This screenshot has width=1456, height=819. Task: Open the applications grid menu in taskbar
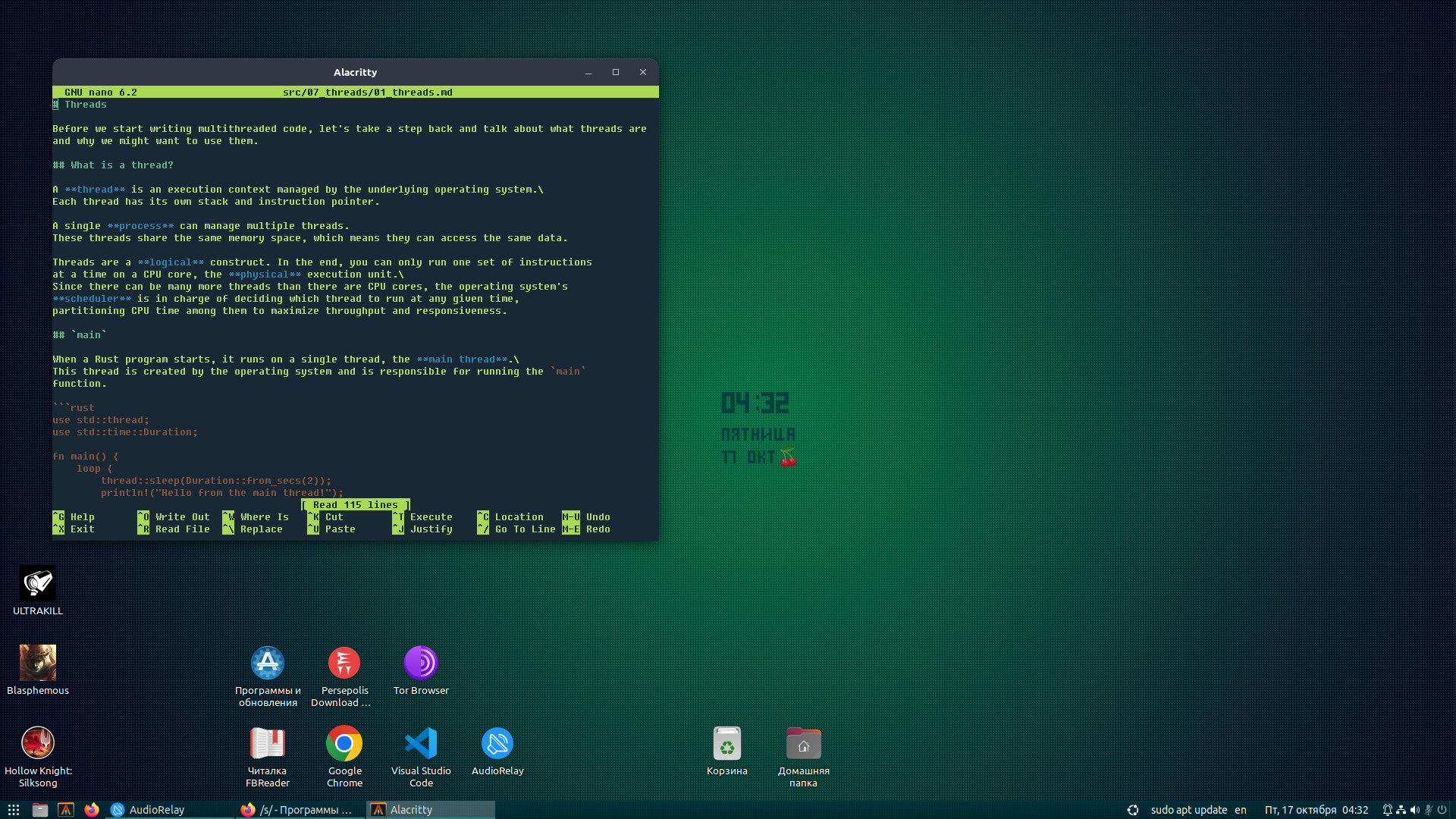pos(14,810)
